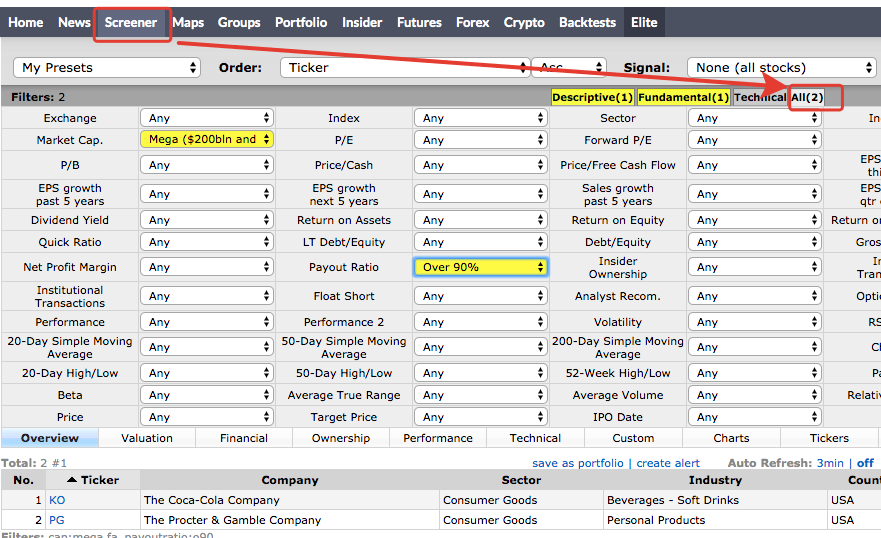Open the Elite menu item
The image size is (881, 538).
pyautogui.click(x=644, y=22)
